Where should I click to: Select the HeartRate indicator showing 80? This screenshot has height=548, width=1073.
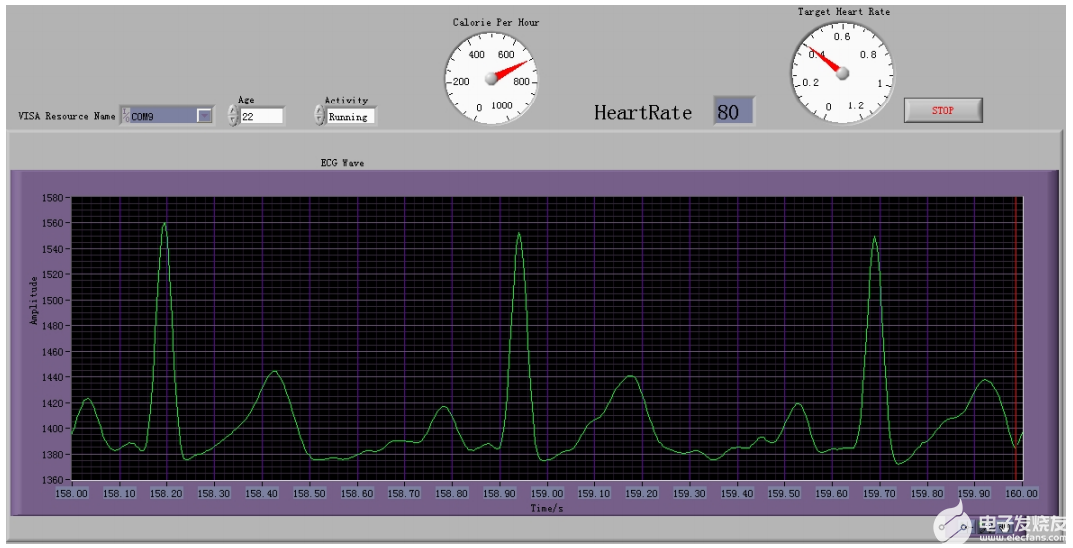coord(732,112)
